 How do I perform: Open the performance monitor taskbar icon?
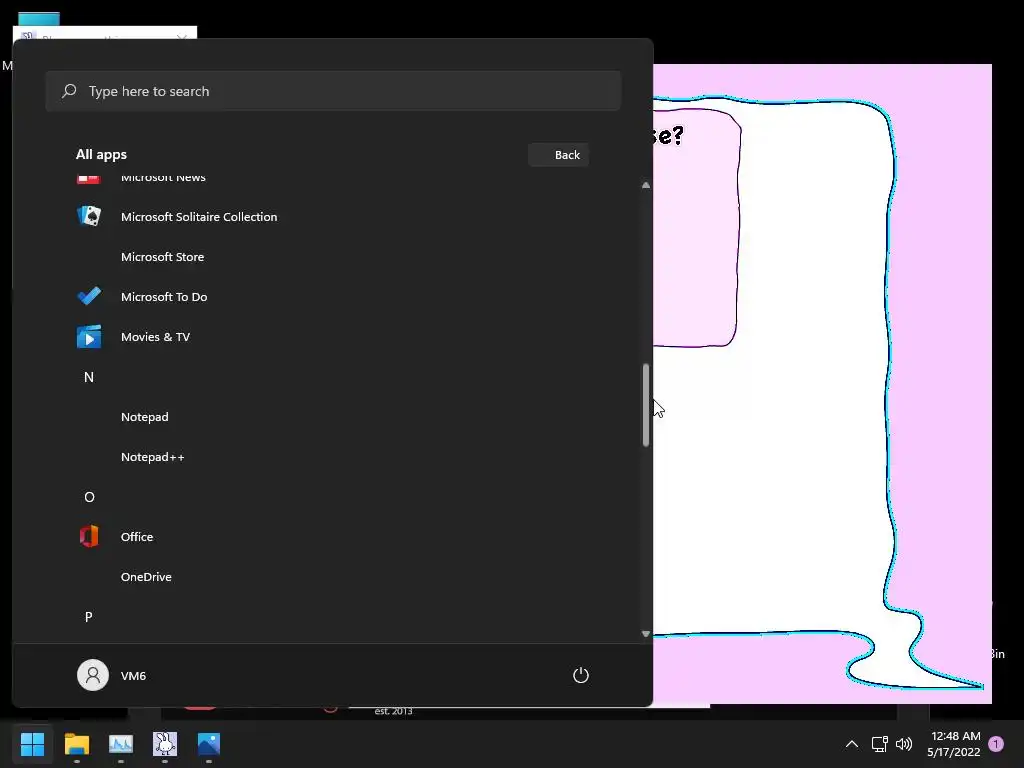click(x=121, y=744)
